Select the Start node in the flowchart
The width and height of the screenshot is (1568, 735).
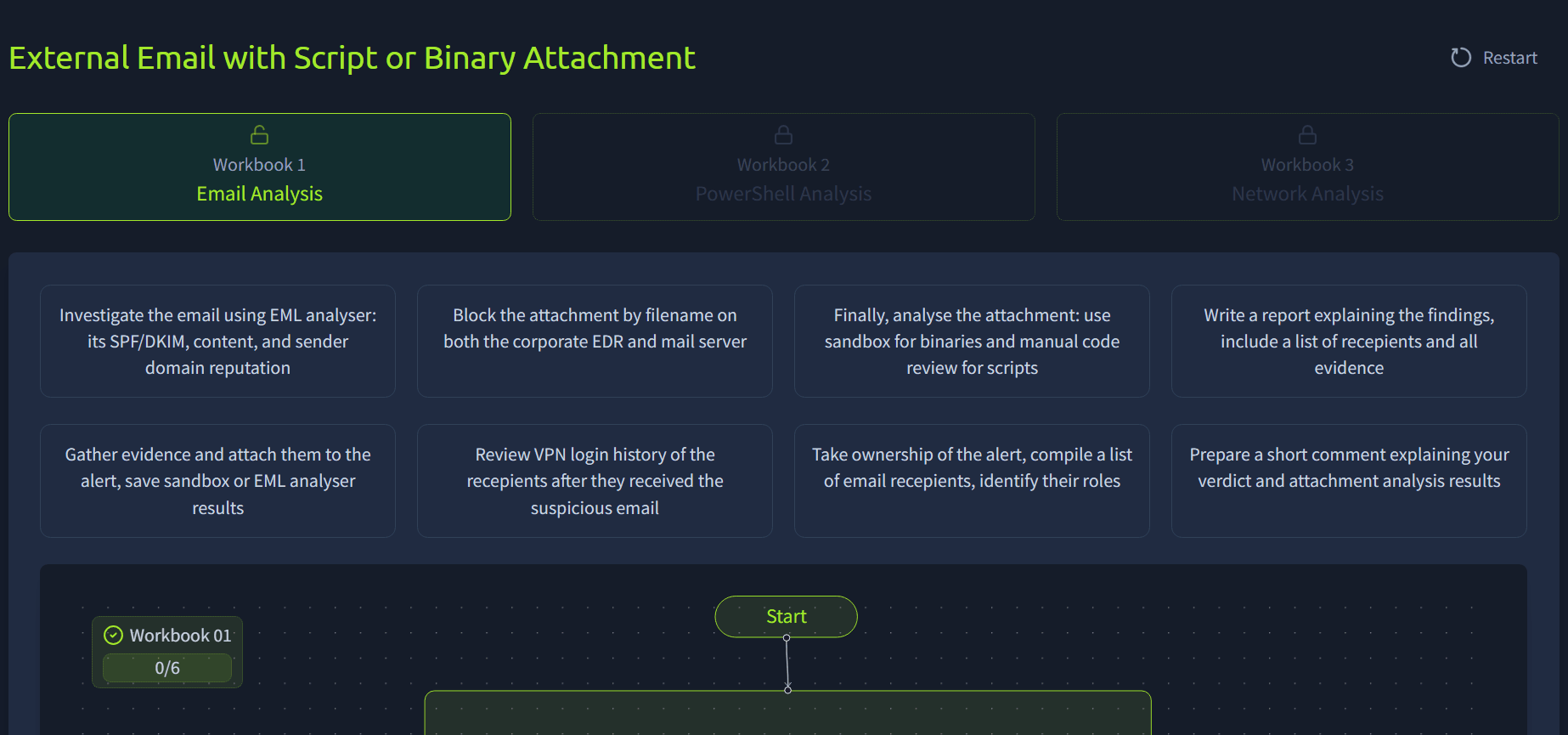point(786,617)
